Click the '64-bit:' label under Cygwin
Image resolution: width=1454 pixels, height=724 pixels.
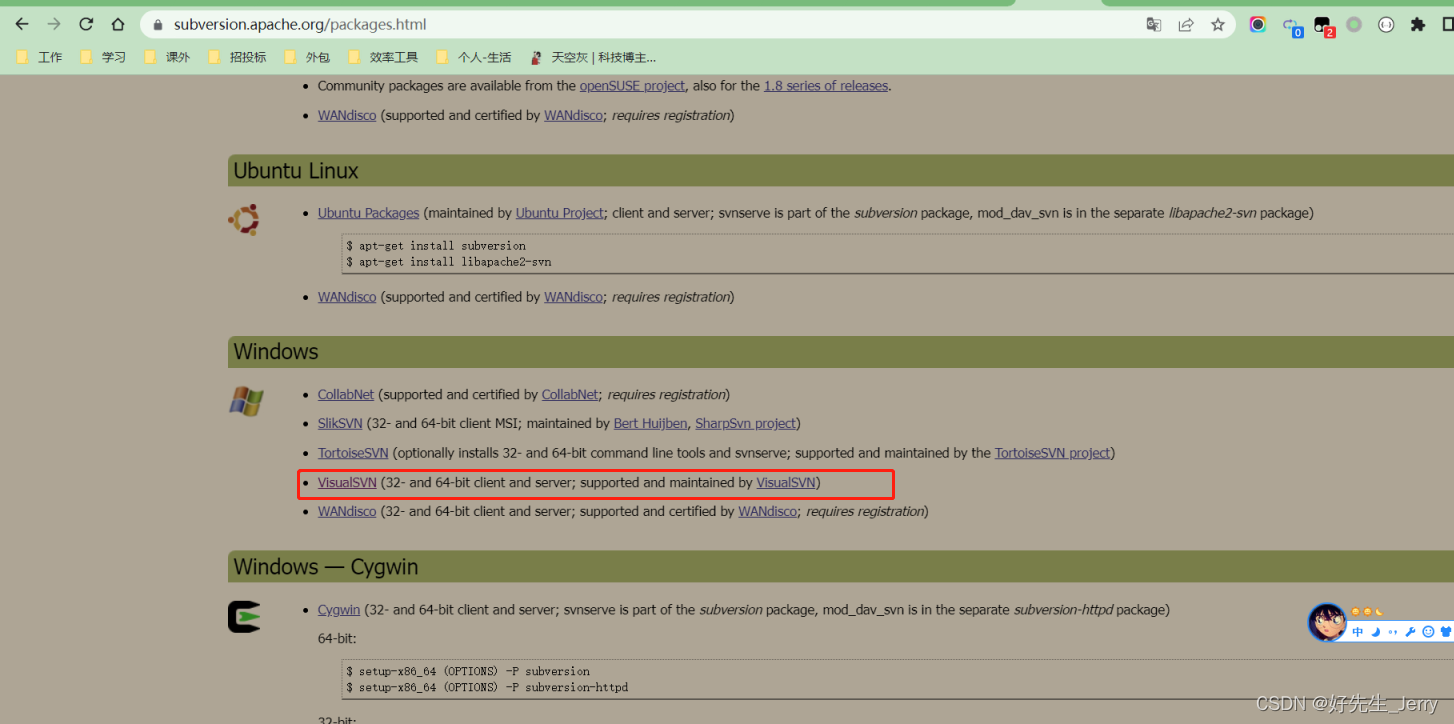(337, 638)
